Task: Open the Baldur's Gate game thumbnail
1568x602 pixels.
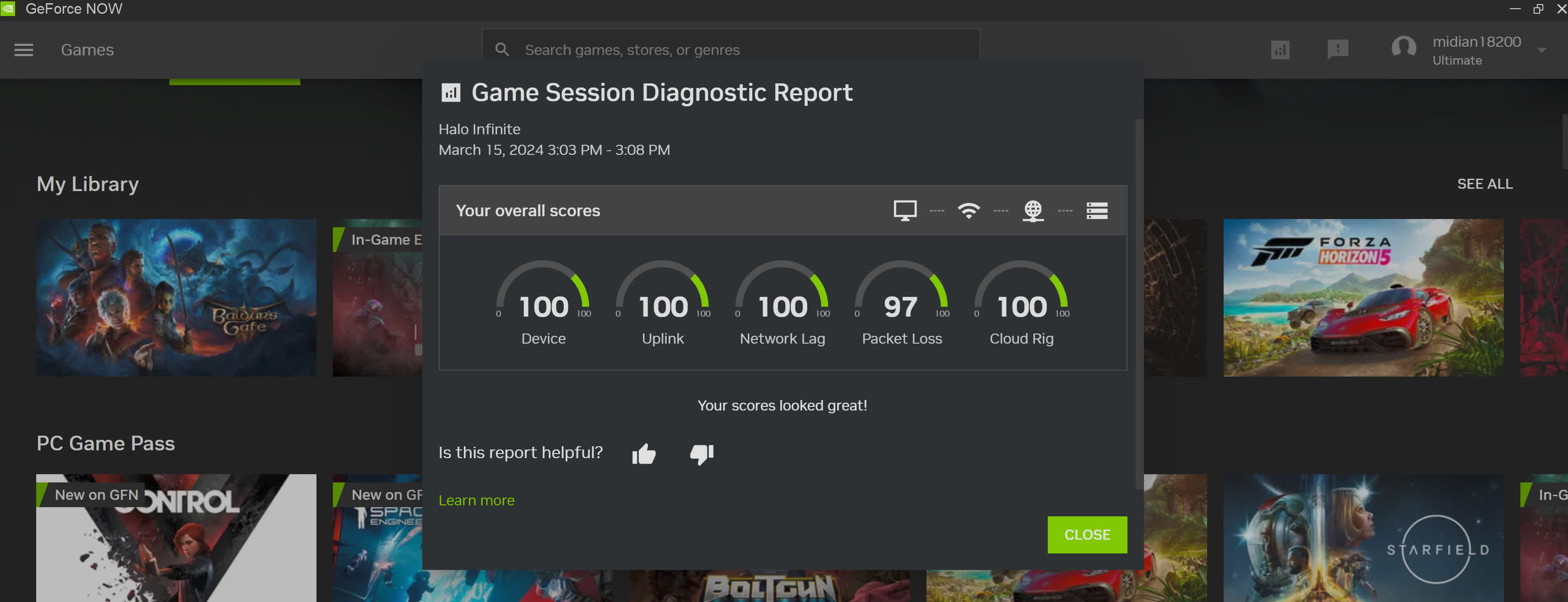Action: pos(176,297)
